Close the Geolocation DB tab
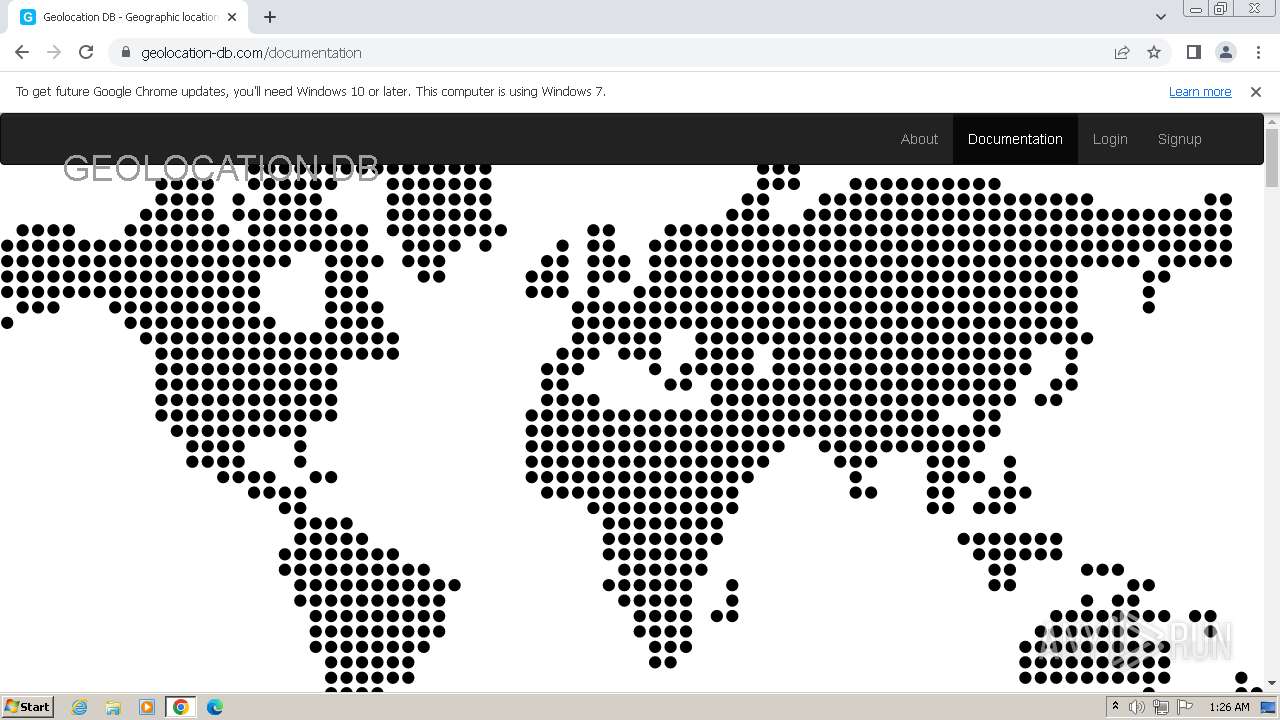The image size is (1280, 720). (232, 17)
